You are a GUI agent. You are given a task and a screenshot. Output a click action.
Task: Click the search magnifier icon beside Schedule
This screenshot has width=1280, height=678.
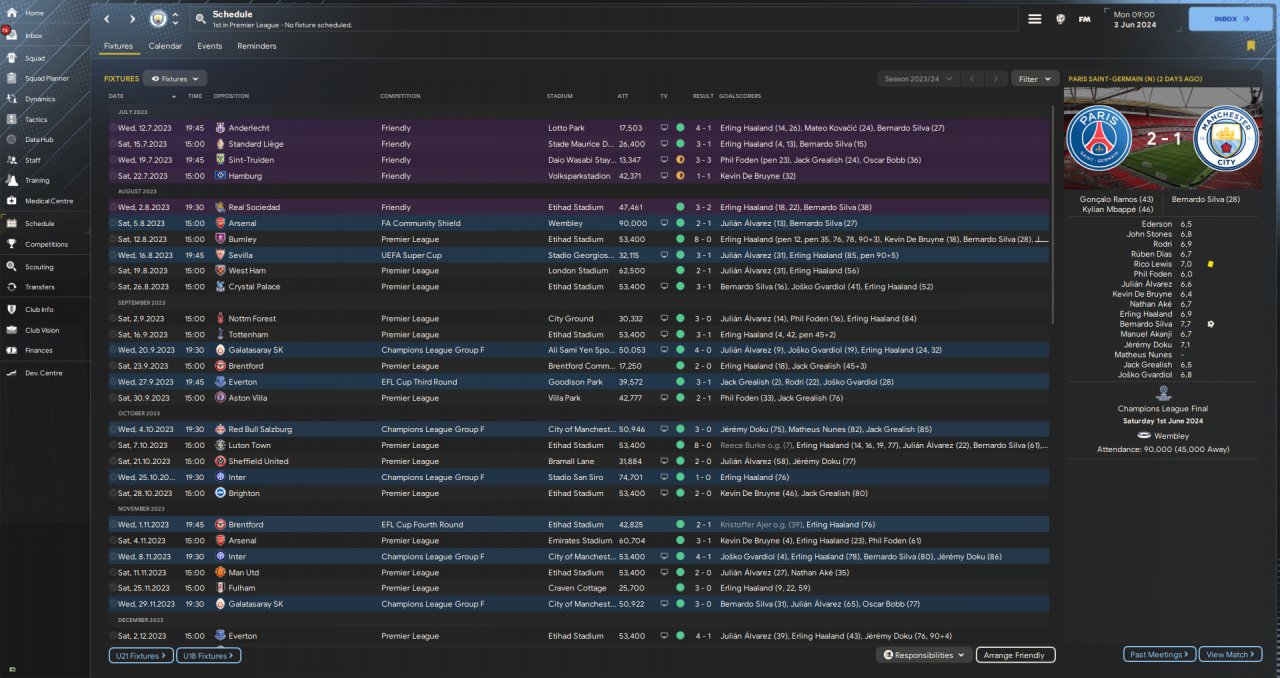click(201, 19)
